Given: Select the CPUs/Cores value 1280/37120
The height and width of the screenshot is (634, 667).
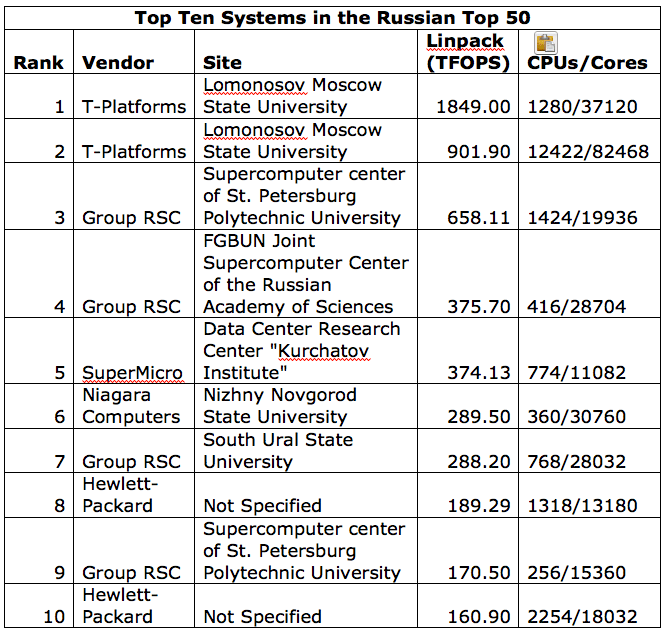Looking at the screenshot, I should click(582, 107).
